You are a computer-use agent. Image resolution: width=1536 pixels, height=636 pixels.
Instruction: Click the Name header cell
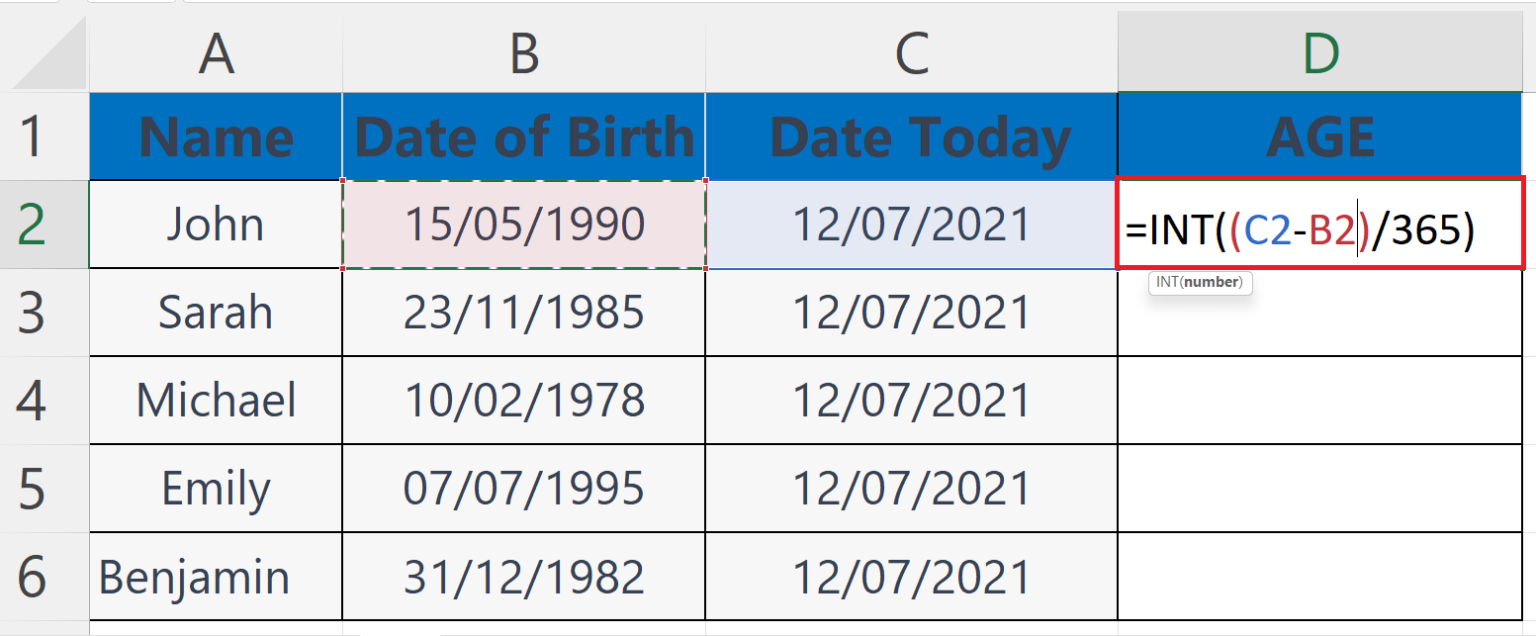click(x=215, y=135)
